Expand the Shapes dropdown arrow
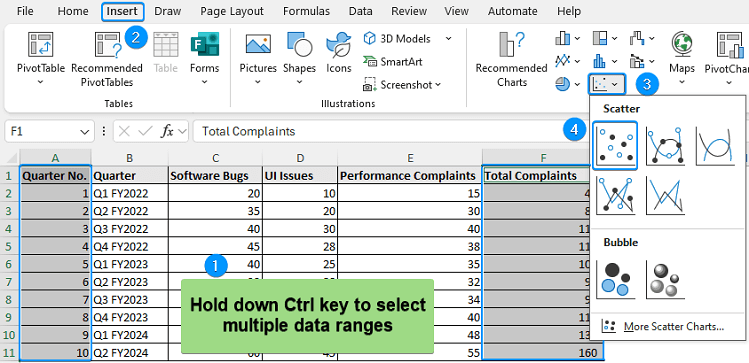 299,82
